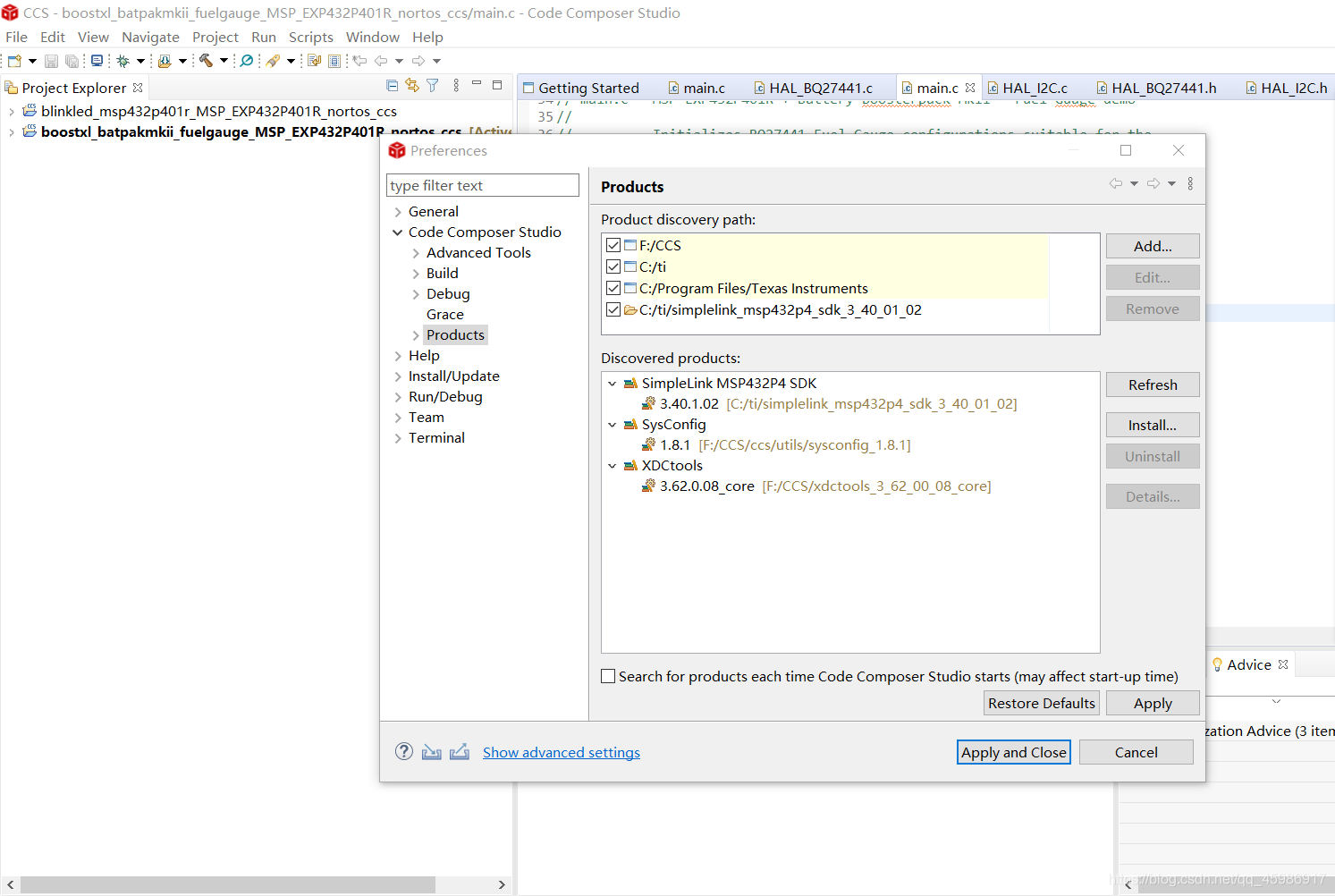1335x896 pixels.
Task: Select the Grace preferences item
Action: (x=445, y=315)
